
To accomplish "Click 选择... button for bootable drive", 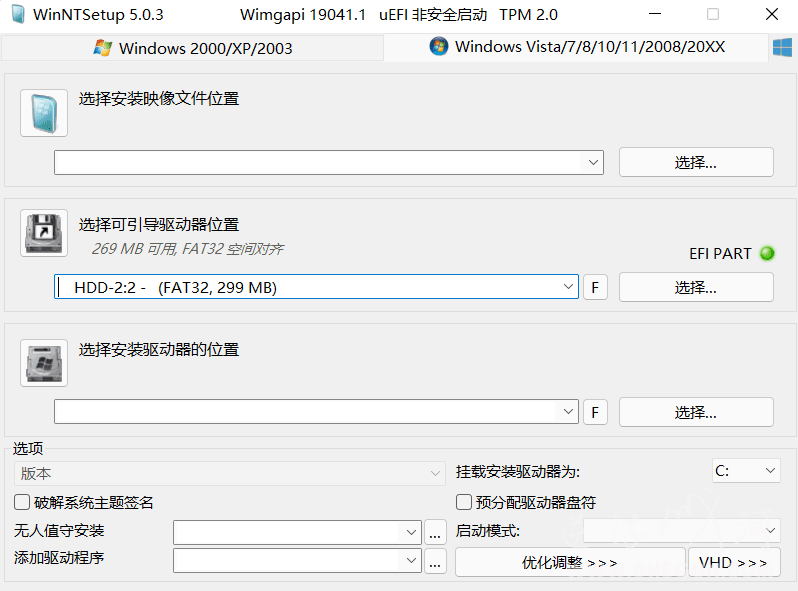I will pyautogui.click(x=696, y=287).
